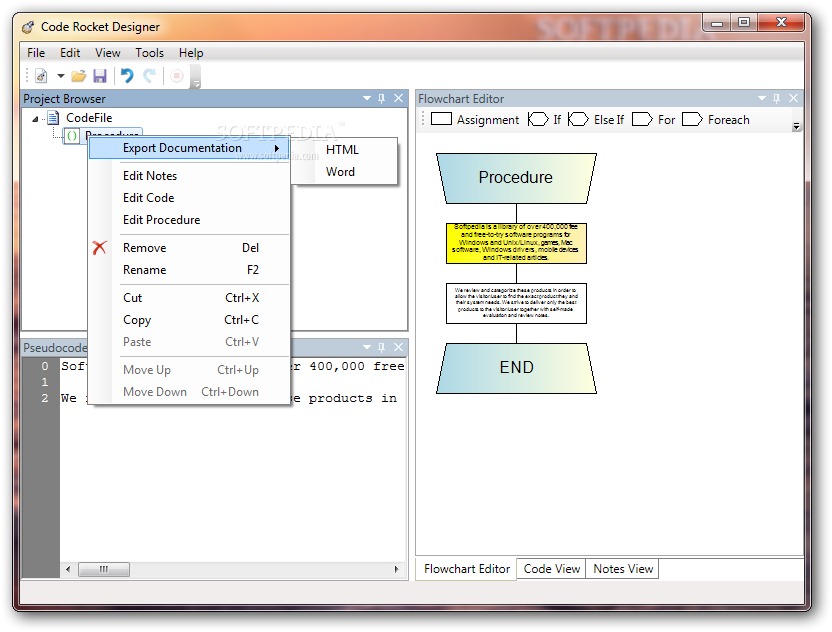Switch to the Flowchart Editor tab
Screen dimensions: 832x632
pyautogui.click(x=466, y=569)
